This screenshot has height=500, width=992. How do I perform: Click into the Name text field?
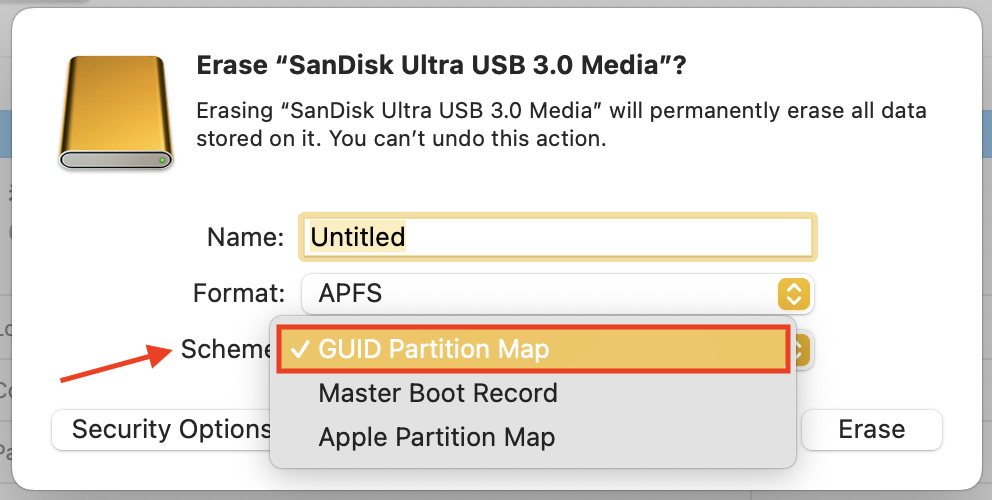(x=600, y=237)
